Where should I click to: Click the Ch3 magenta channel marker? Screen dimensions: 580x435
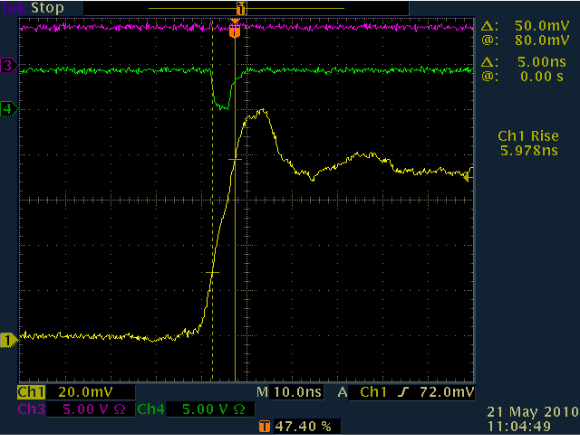click(9, 65)
